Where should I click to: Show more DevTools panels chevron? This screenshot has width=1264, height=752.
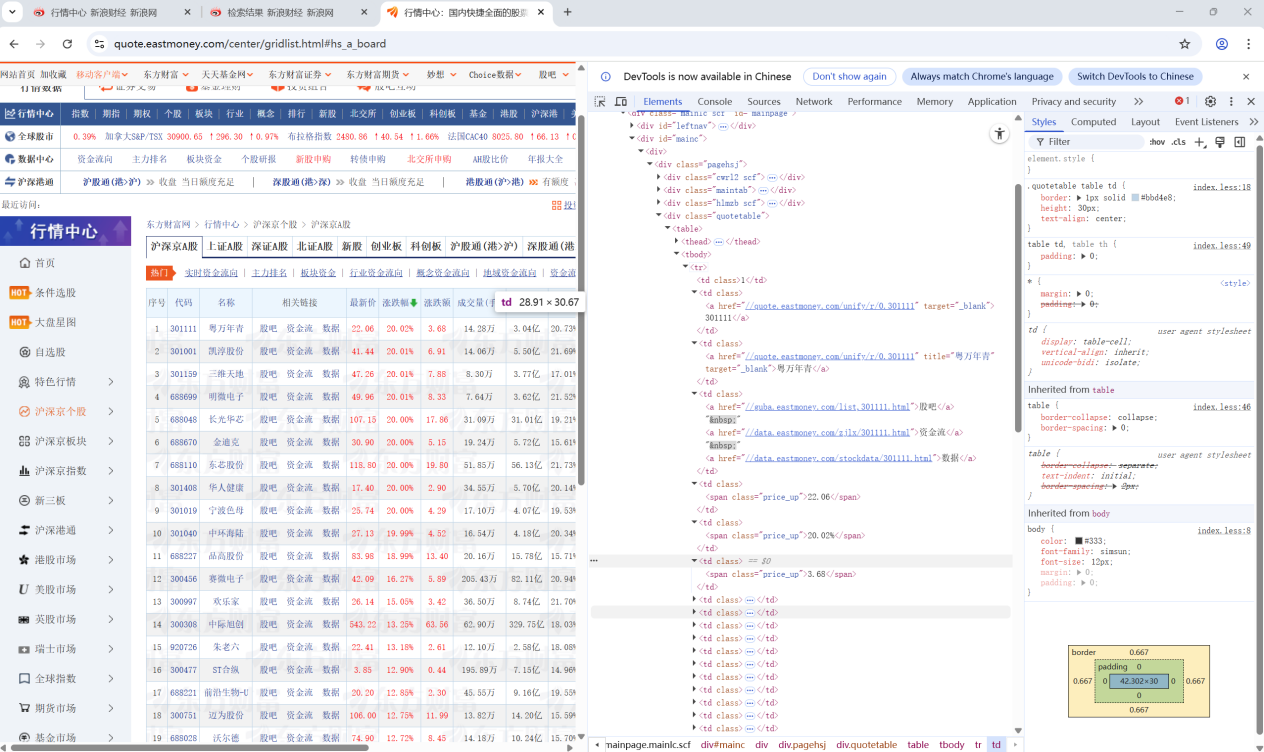(x=1138, y=102)
